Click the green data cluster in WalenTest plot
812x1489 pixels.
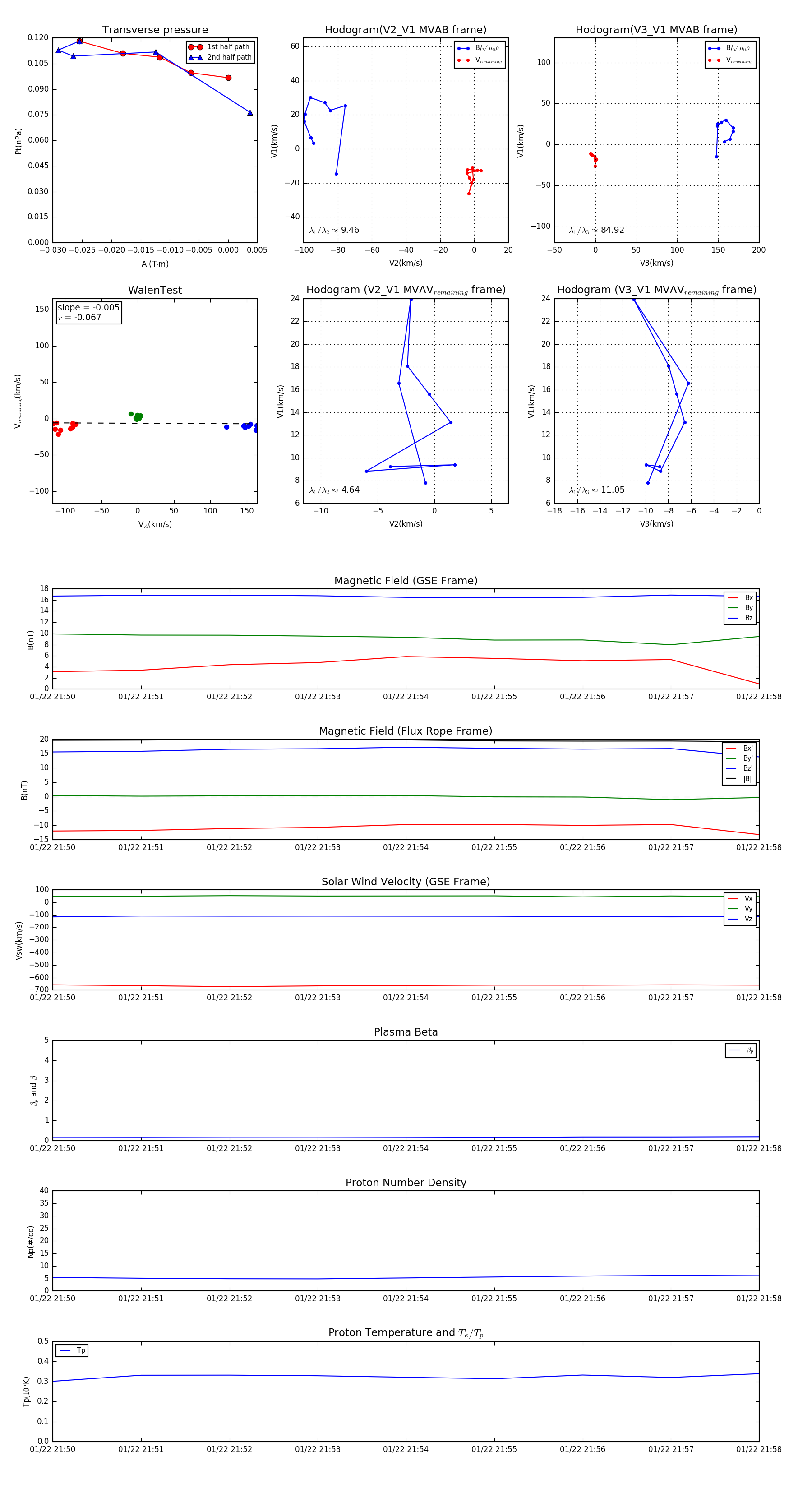pos(137,416)
